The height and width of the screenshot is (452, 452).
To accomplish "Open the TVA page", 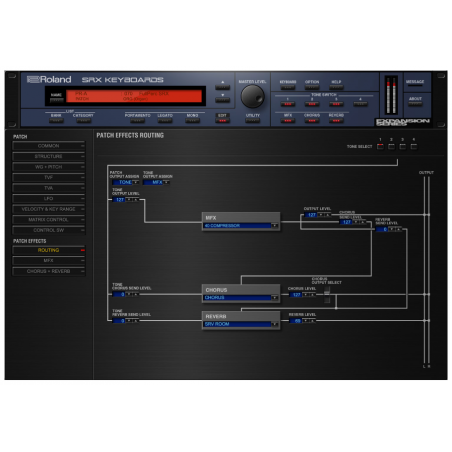I will [x=49, y=188].
